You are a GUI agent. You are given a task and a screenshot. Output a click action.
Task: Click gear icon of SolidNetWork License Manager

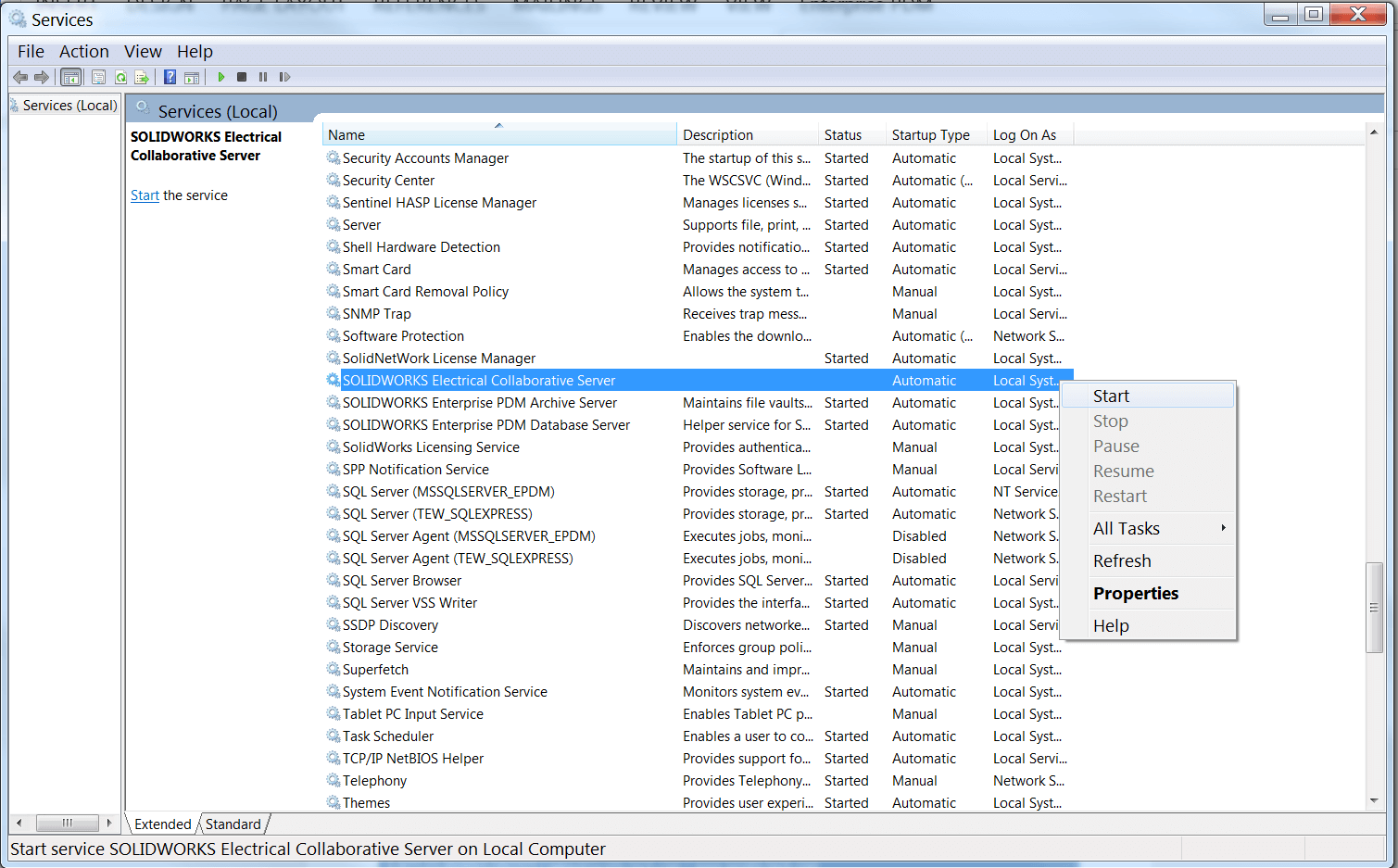coord(334,358)
